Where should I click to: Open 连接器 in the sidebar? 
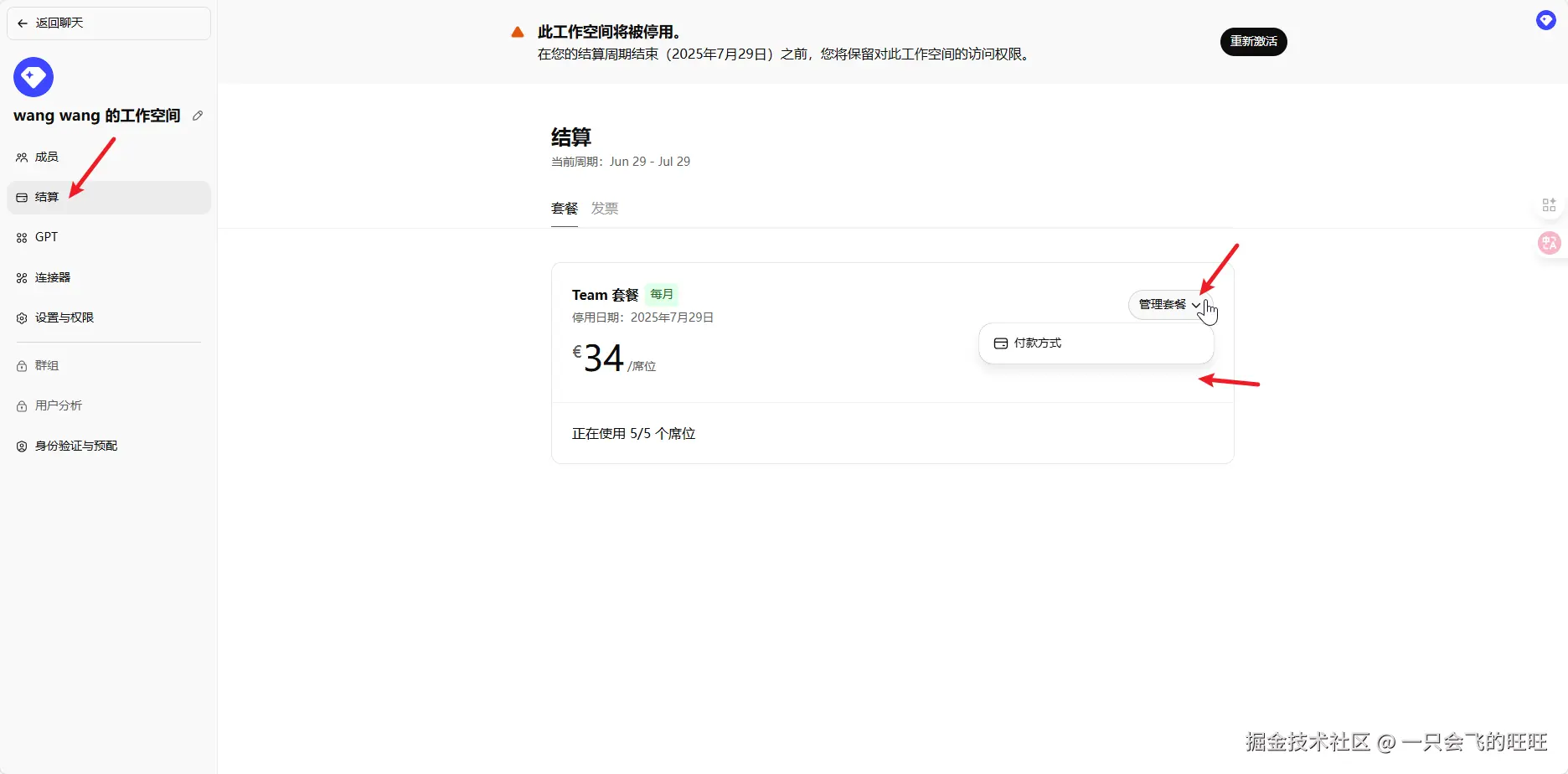click(109, 278)
